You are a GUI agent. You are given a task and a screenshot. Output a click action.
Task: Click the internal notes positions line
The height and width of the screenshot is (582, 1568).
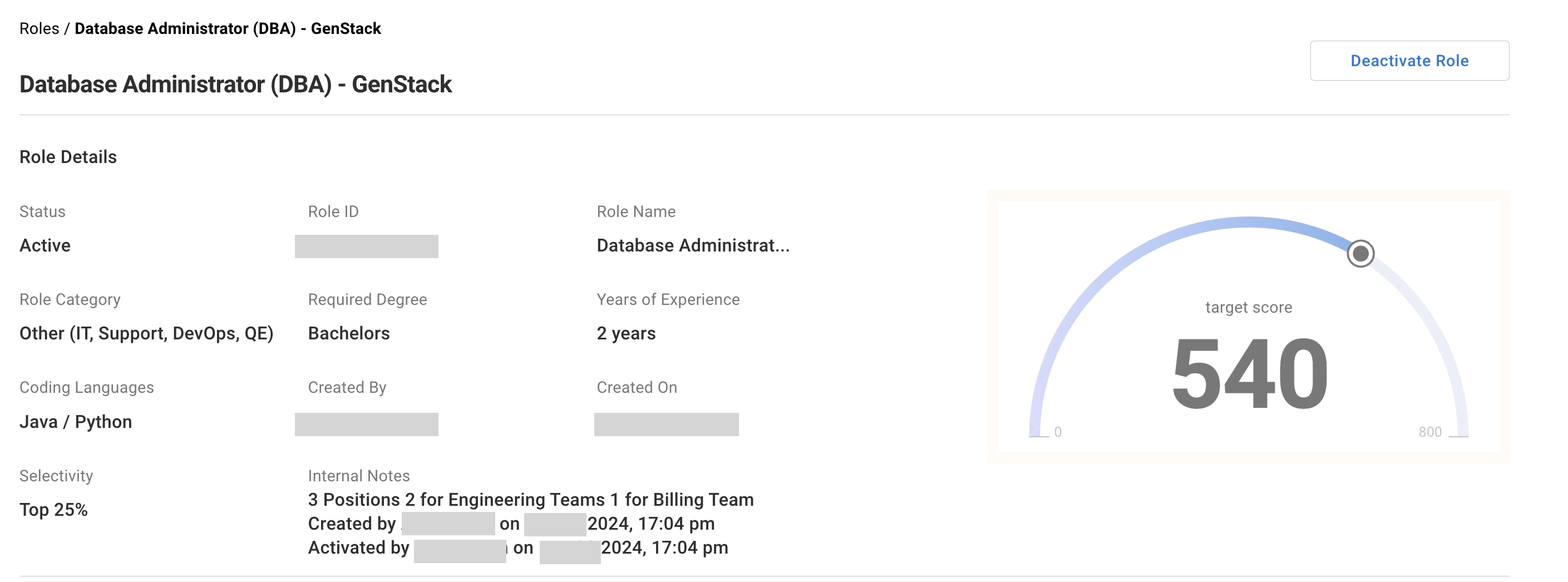click(x=530, y=500)
